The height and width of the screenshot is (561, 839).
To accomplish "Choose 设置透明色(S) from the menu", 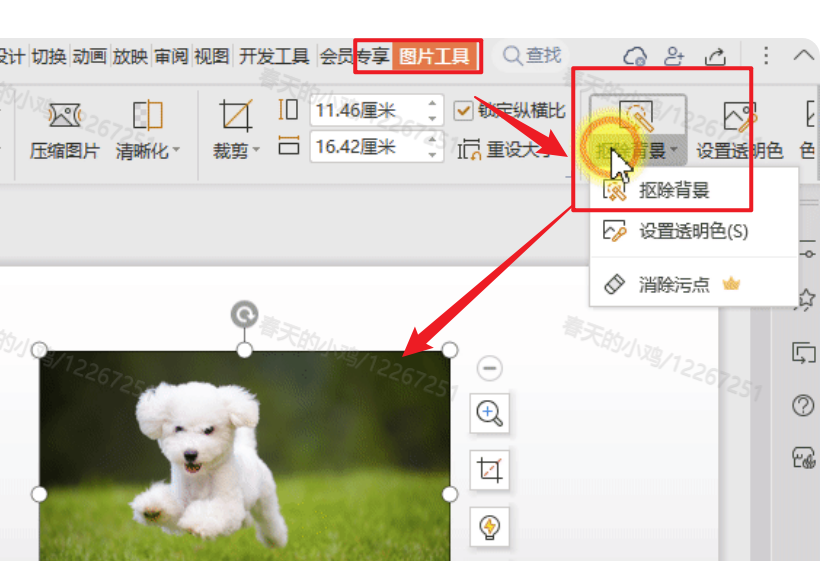I will pyautogui.click(x=694, y=231).
